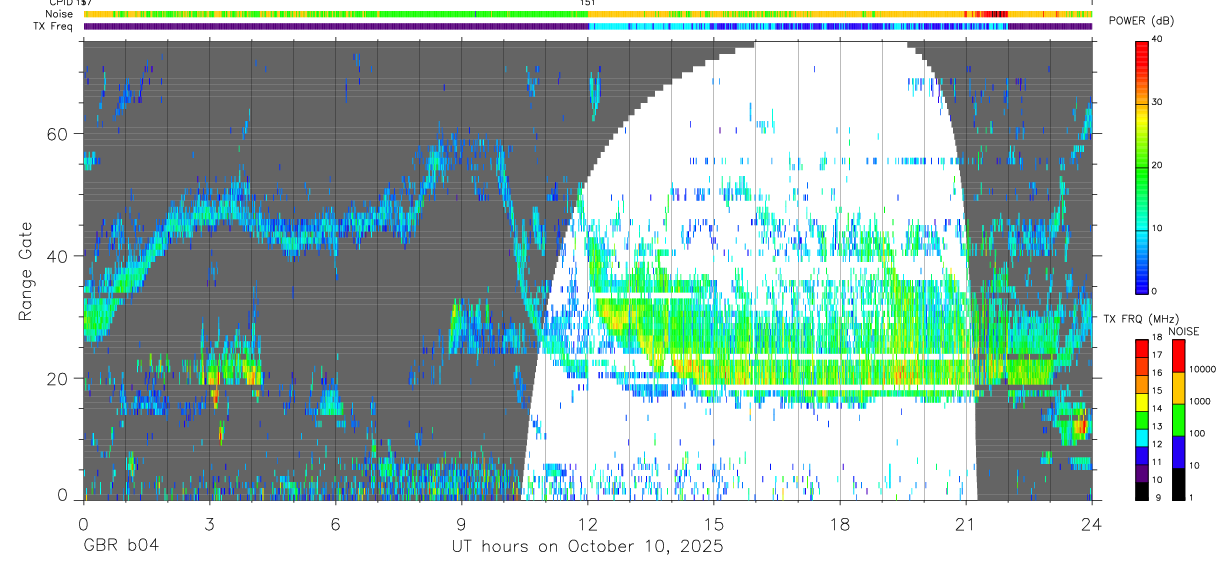Click the '17' label in the TX FRQ legend
1228x567 pixels.
pyautogui.click(x=1158, y=355)
